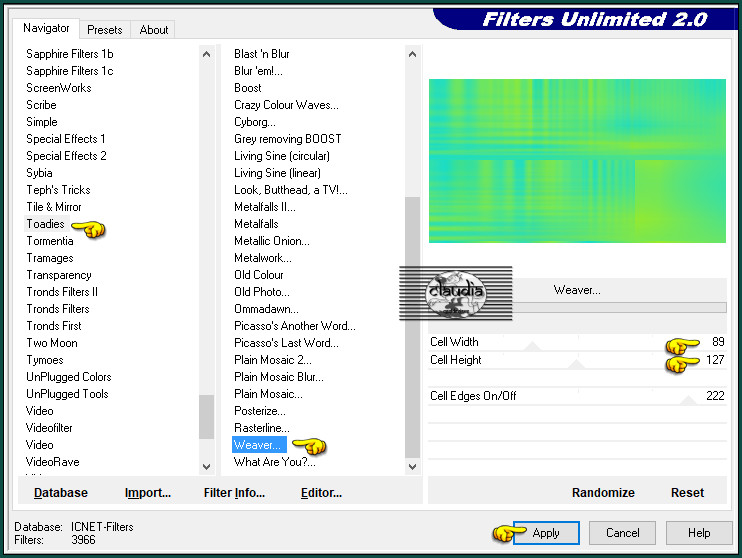Reset the Weaver parameters
This screenshot has height=558, width=742.
click(x=687, y=493)
